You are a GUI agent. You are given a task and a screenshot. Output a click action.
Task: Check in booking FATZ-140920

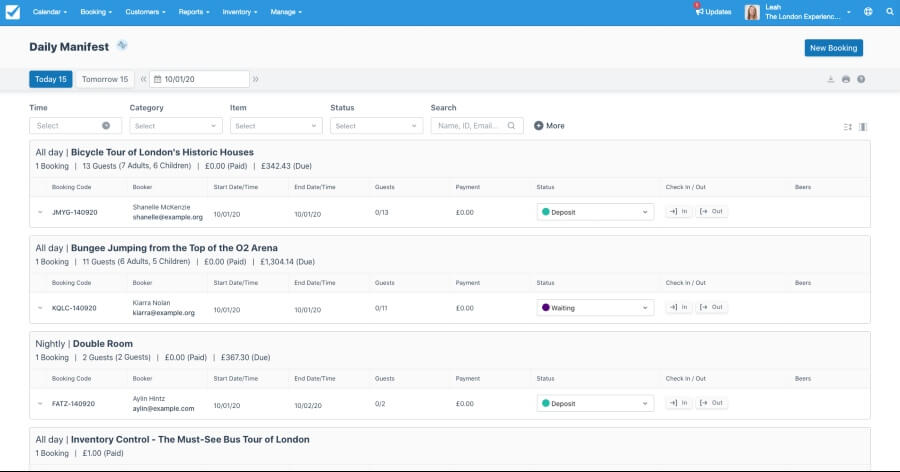[678, 403]
